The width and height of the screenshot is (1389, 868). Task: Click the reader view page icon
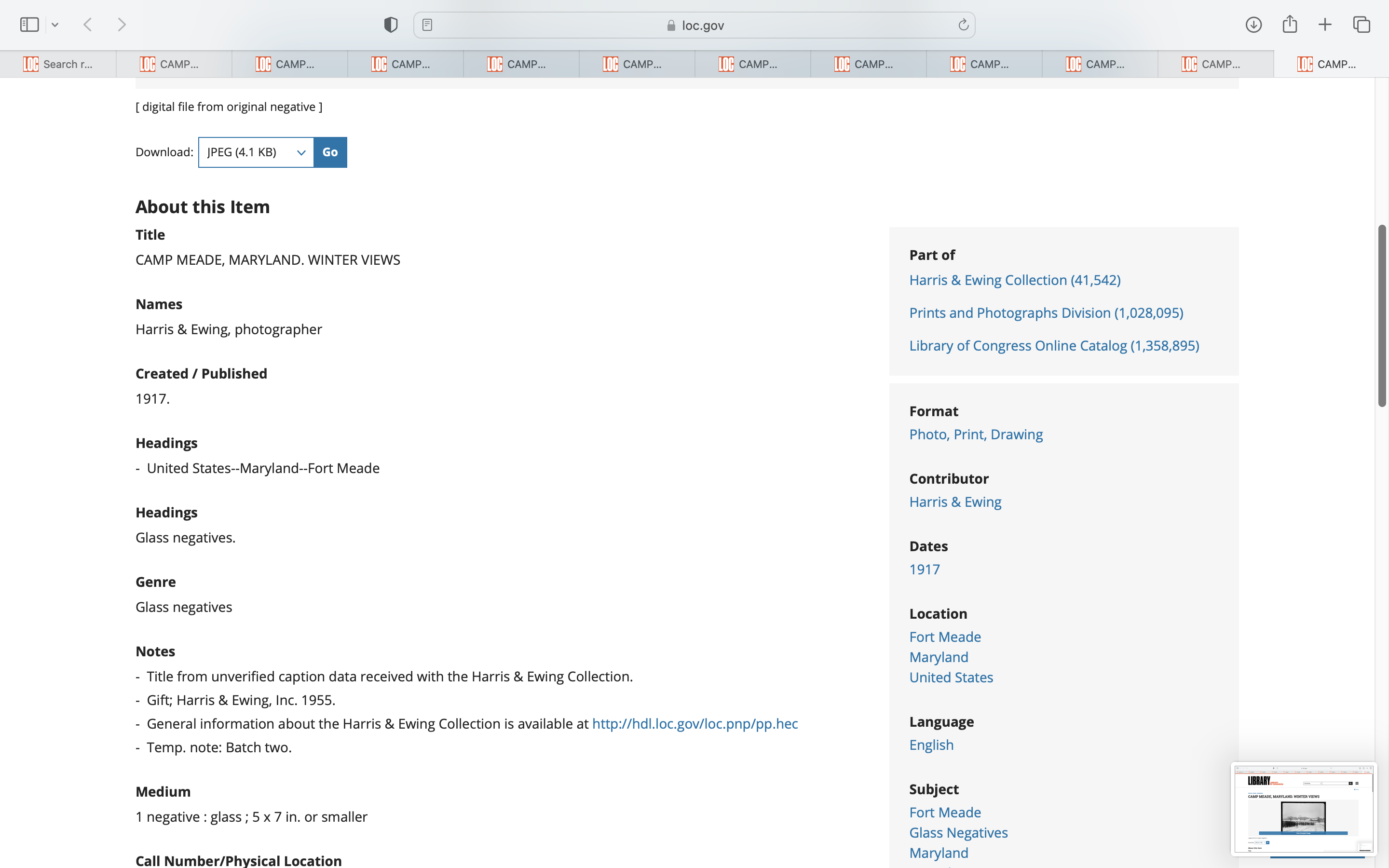427,25
